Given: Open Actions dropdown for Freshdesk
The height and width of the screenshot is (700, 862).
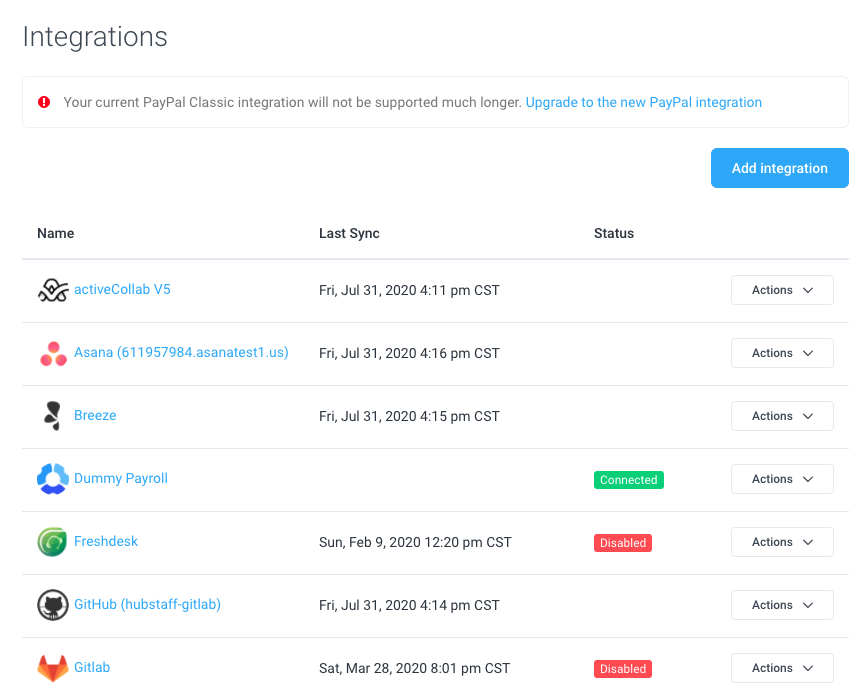Looking at the screenshot, I should pyautogui.click(x=782, y=542).
